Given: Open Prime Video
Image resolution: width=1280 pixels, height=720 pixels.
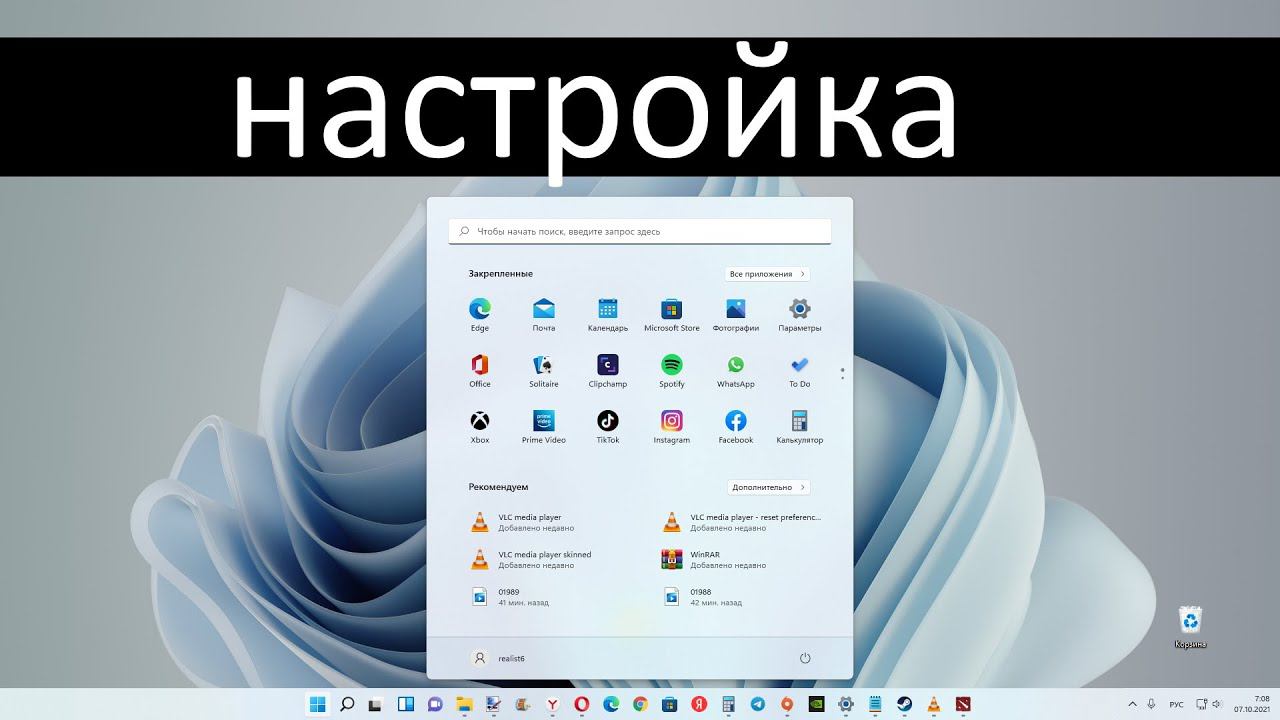Looking at the screenshot, I should pyautogui.click(x=544, y=426).
